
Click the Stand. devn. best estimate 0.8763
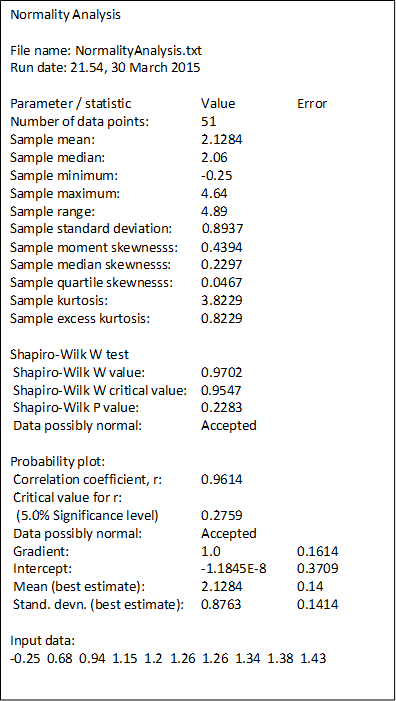point(222,605)
